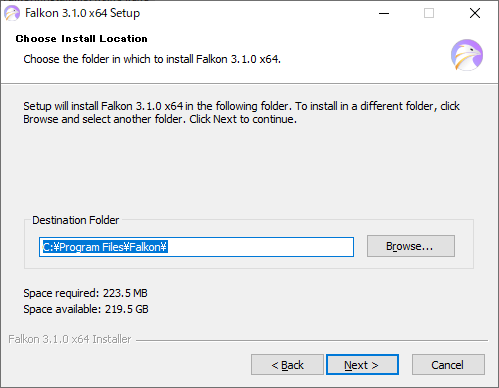Close the Falkon Setup window
The height and width of the screenshot is (388, 499).
475,13
